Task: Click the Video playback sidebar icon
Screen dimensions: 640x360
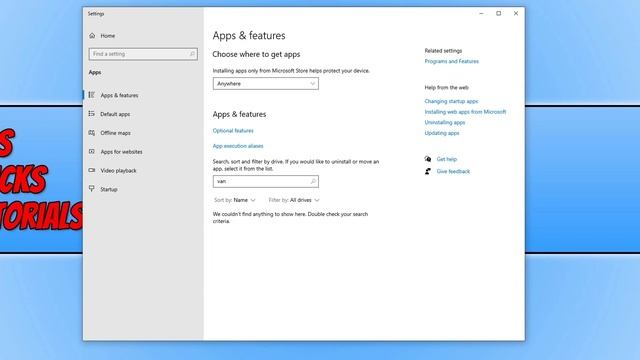Action: coord(92,170)
